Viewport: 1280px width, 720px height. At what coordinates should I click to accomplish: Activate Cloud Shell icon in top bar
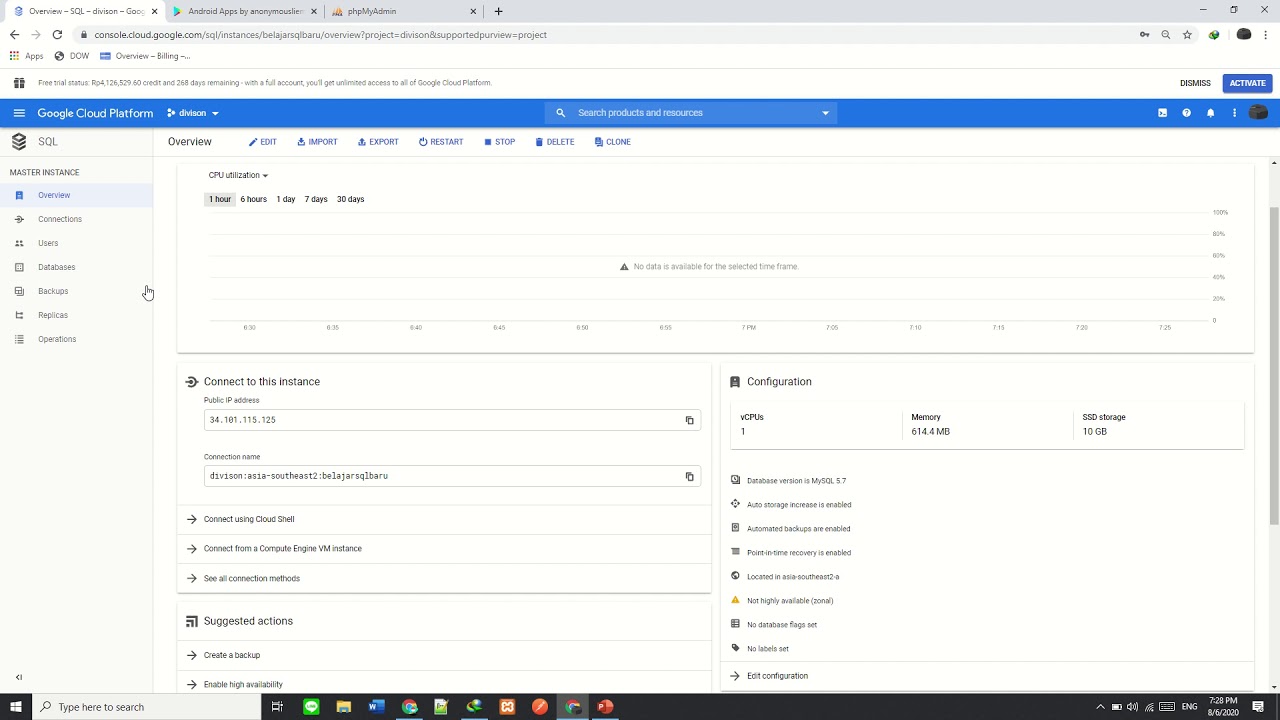click(1162, 113)
